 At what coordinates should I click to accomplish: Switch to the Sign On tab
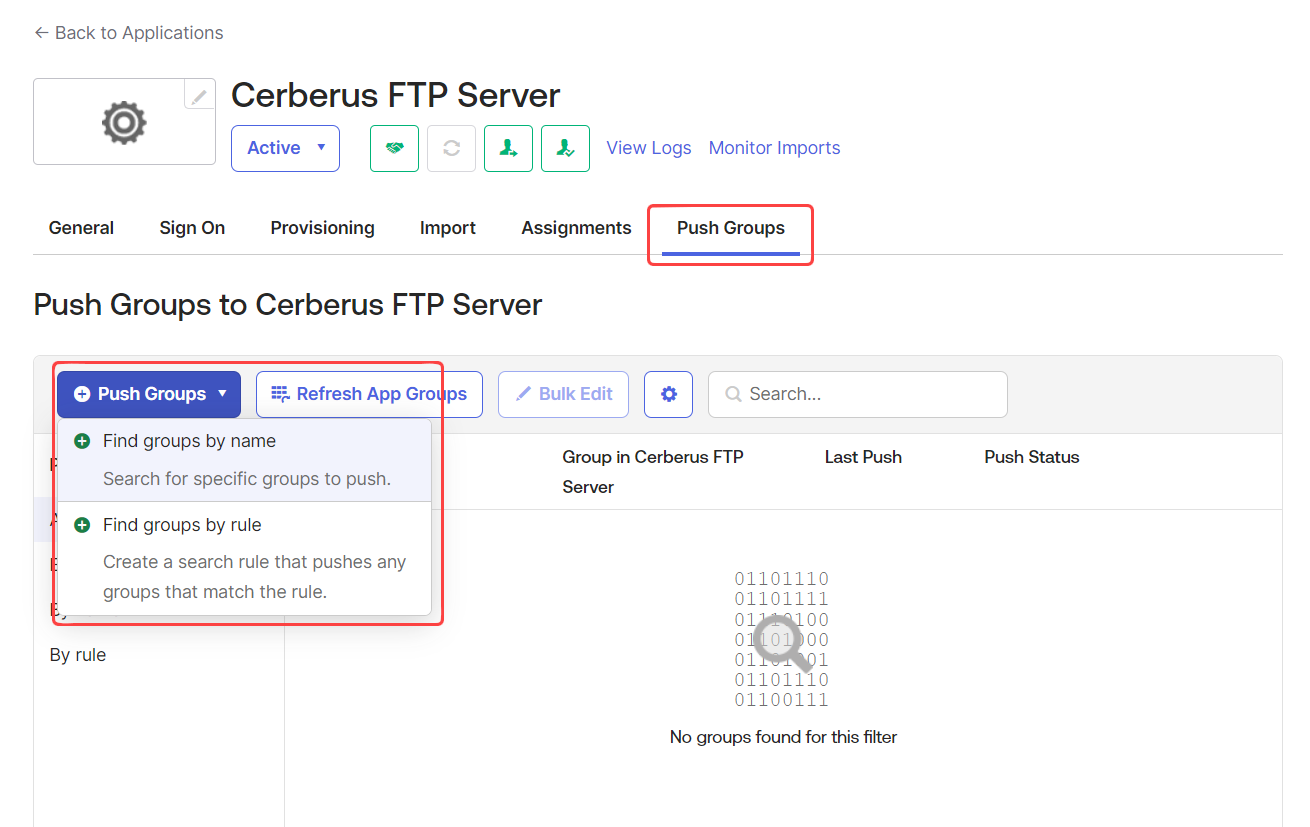pos(192,228)
